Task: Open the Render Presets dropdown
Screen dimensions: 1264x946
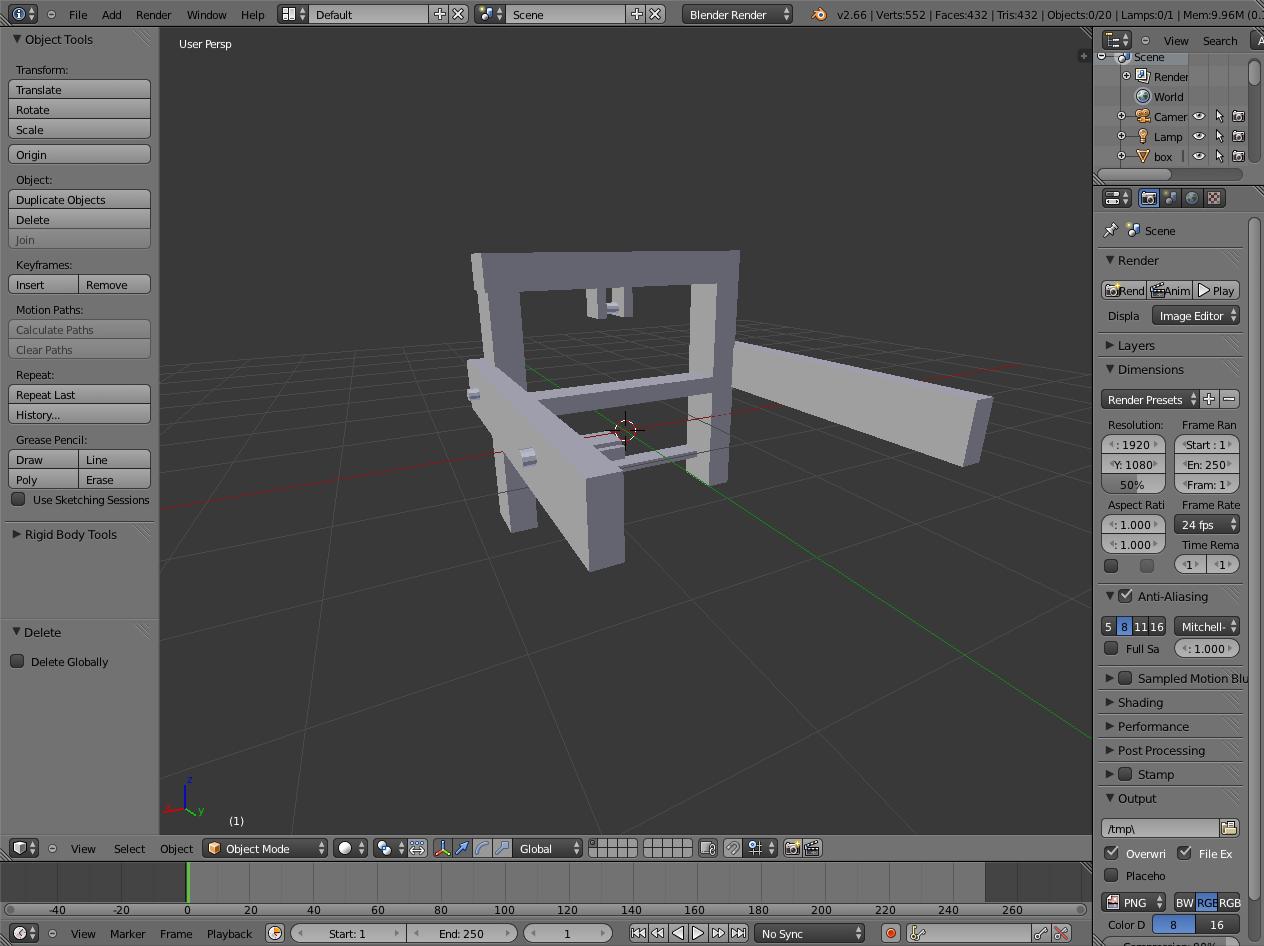Action: pyautogui.click(x=1150, y=399)
